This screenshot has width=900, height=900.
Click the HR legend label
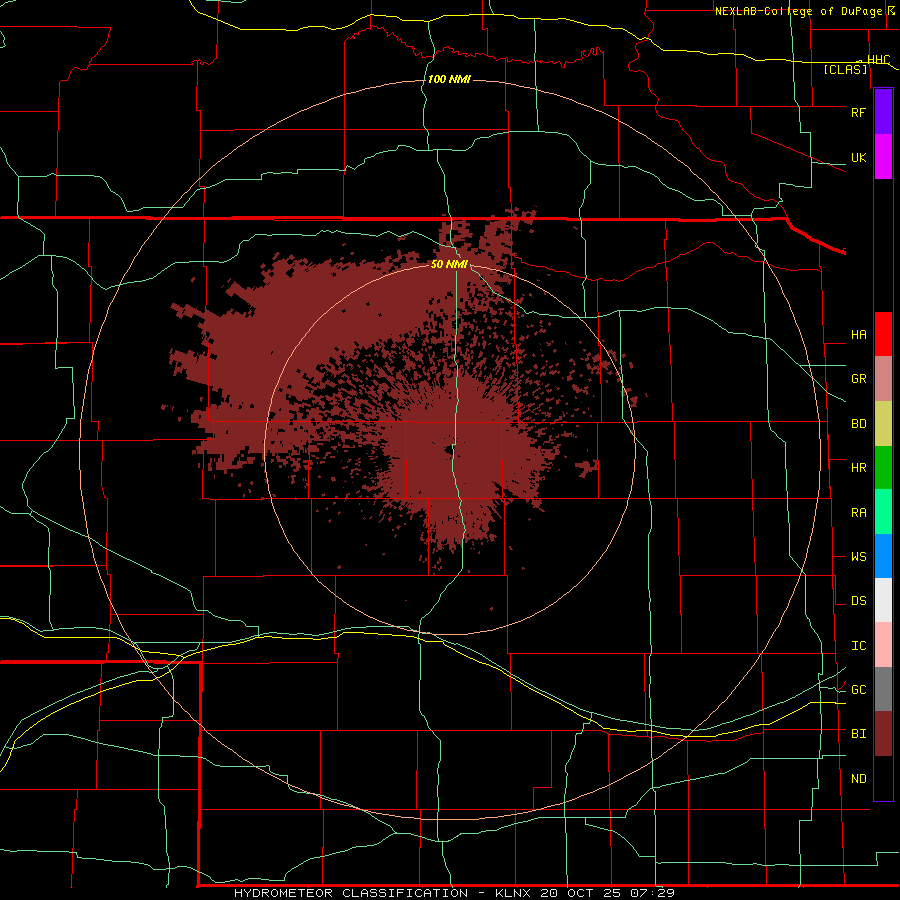tap(858, 468)
